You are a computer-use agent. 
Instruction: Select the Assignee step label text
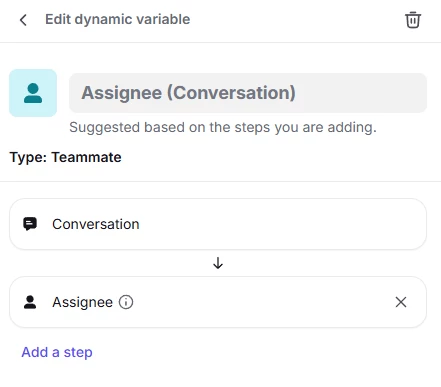coord(82,302)
